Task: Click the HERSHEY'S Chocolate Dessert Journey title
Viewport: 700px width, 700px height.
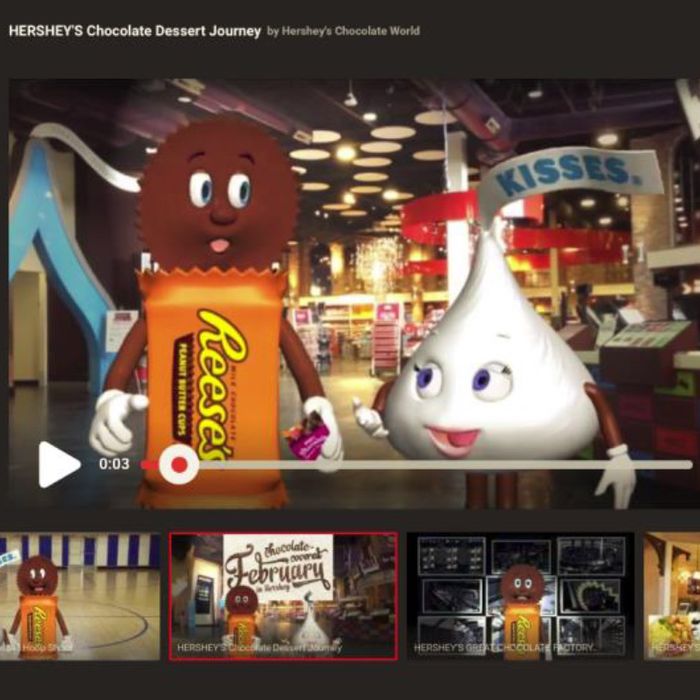Action: pyautogui.click(x=135, y=31)
